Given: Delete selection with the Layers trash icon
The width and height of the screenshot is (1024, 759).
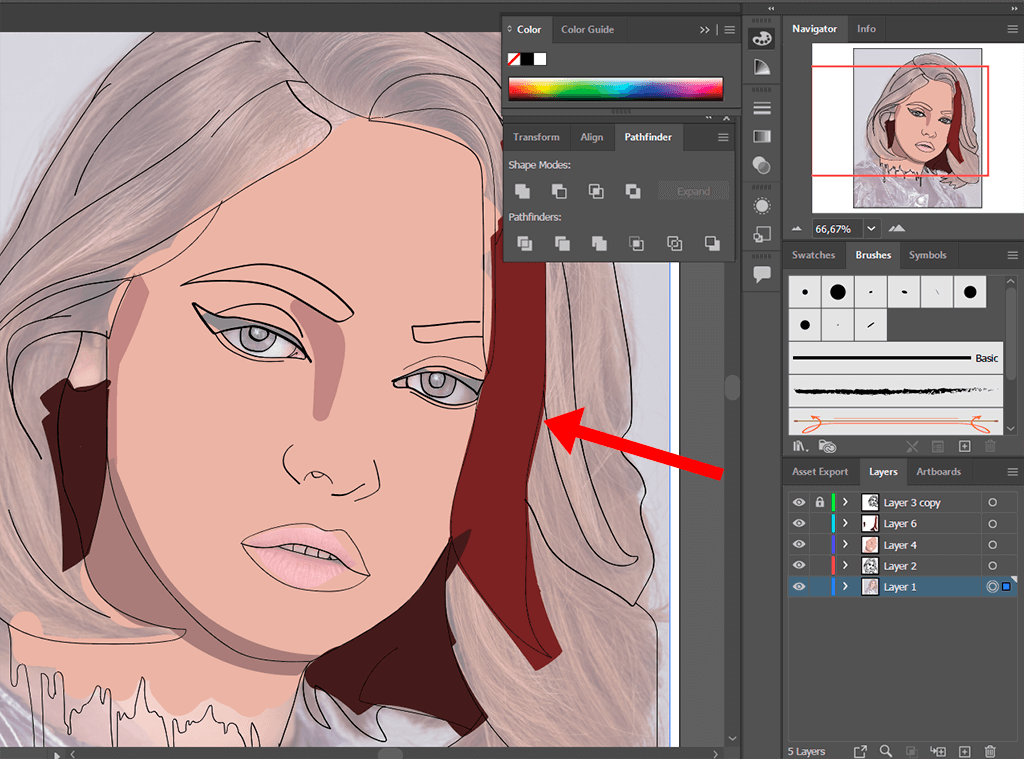Looking at the screenshot, I should 990,751.
